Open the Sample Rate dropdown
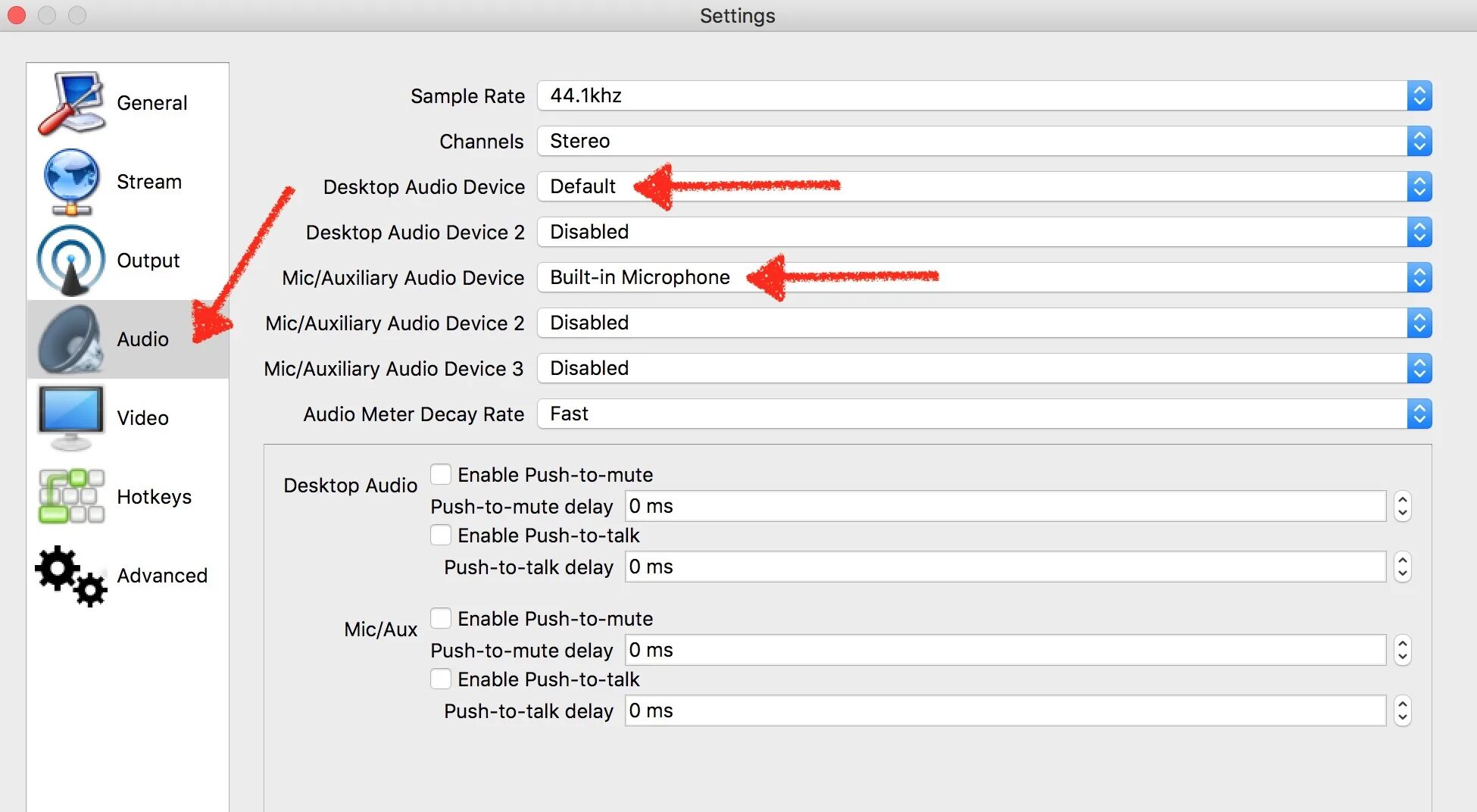 tap(983, 96)
